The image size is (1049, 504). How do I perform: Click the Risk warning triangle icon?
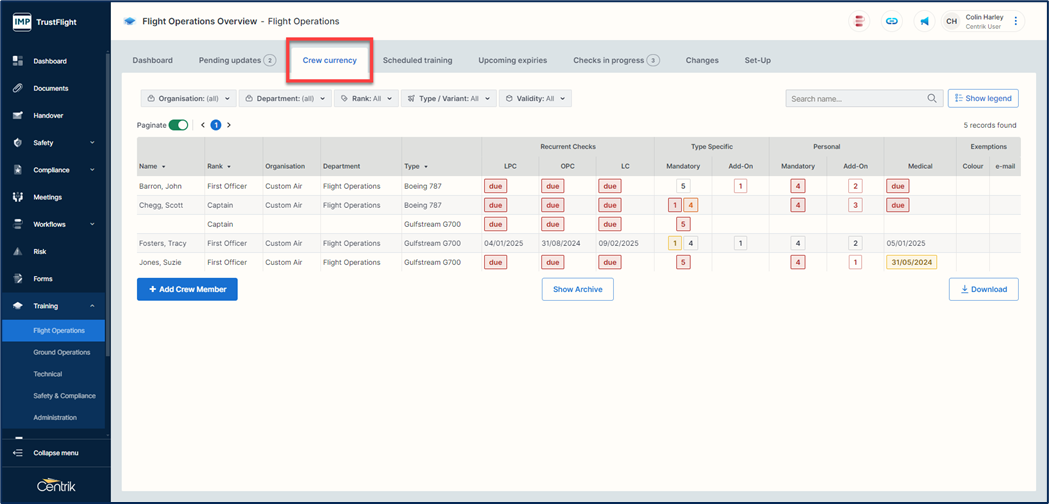(x=17, y=252)
